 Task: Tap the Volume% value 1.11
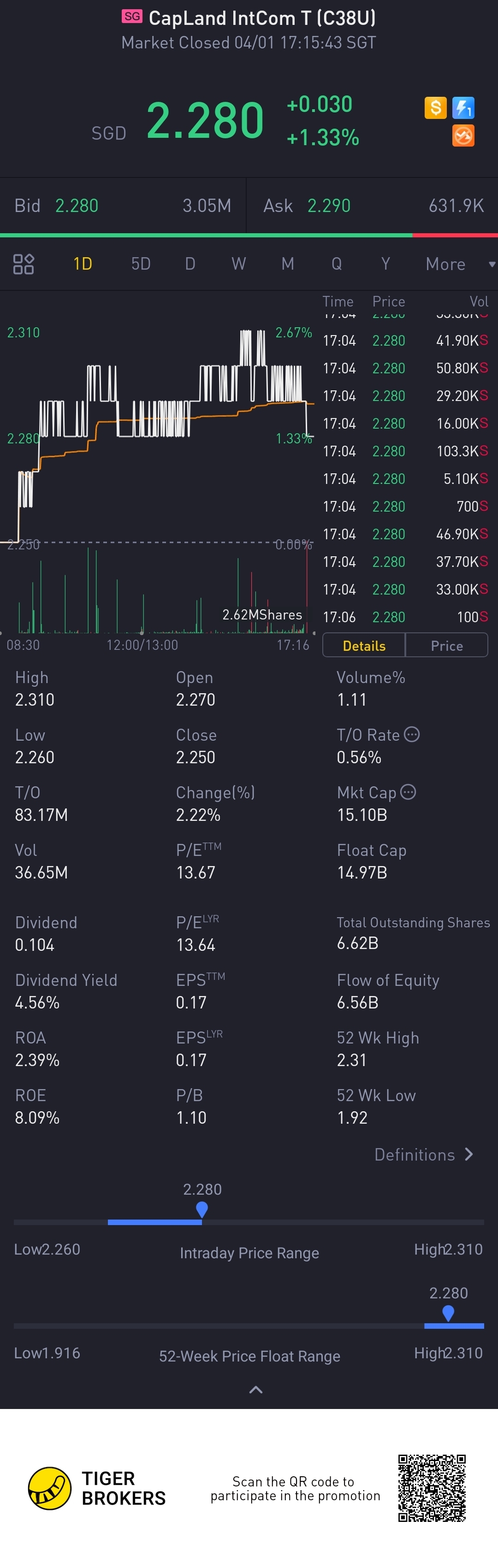351,699
